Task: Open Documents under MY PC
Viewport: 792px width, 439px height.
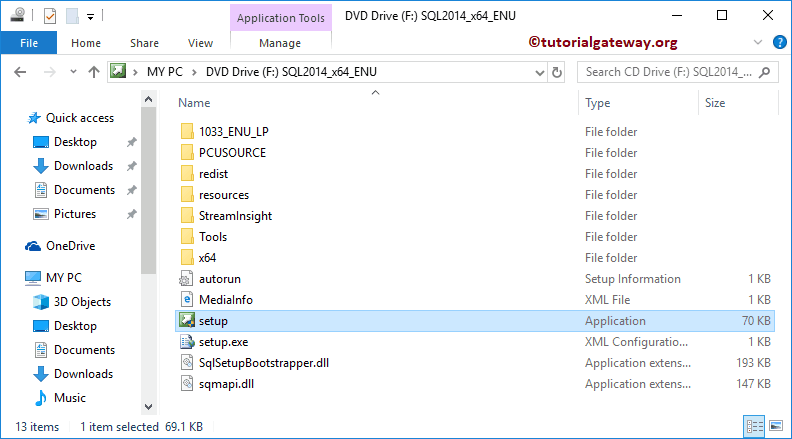Action: coord(84,350)
